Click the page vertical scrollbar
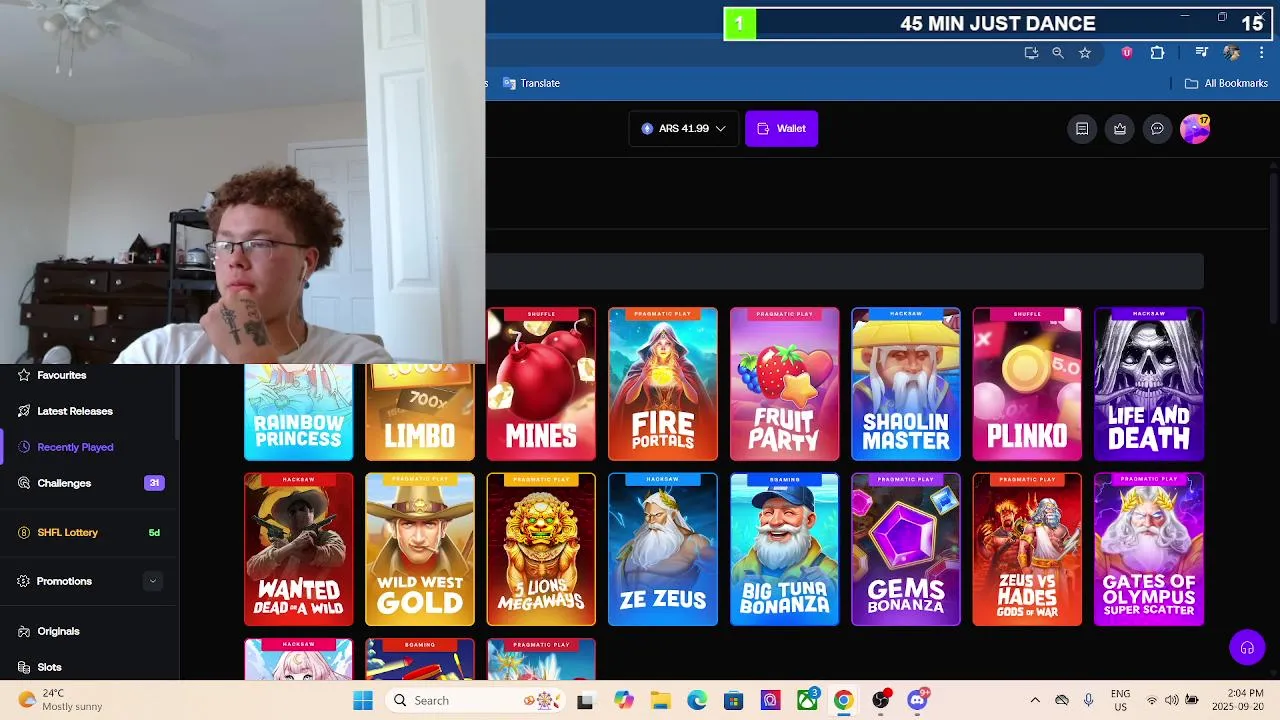Image resolution: width=1280 pixels, height=720 pixels. pyautogui.click(x=1273, y=247)
